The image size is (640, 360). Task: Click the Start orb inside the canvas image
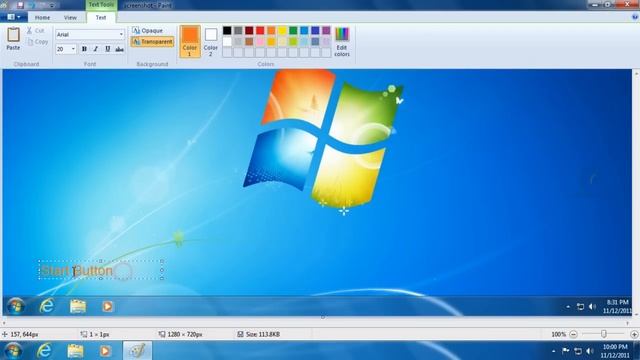point(16,306)
